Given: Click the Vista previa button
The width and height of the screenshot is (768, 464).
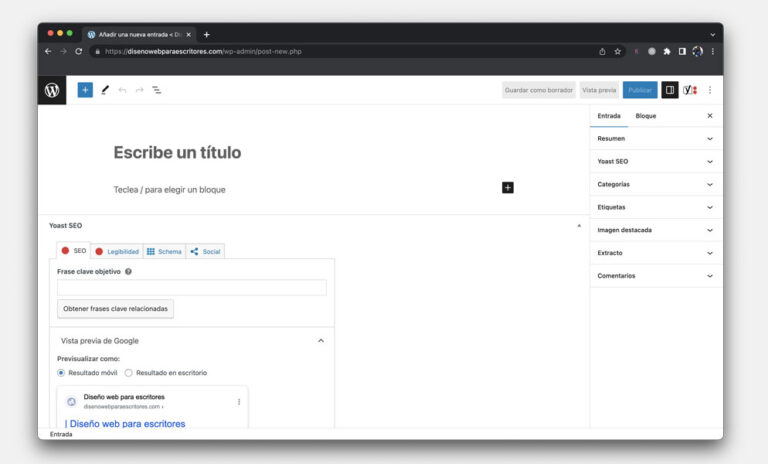Looking at the screenshot, I should point(599,90).
